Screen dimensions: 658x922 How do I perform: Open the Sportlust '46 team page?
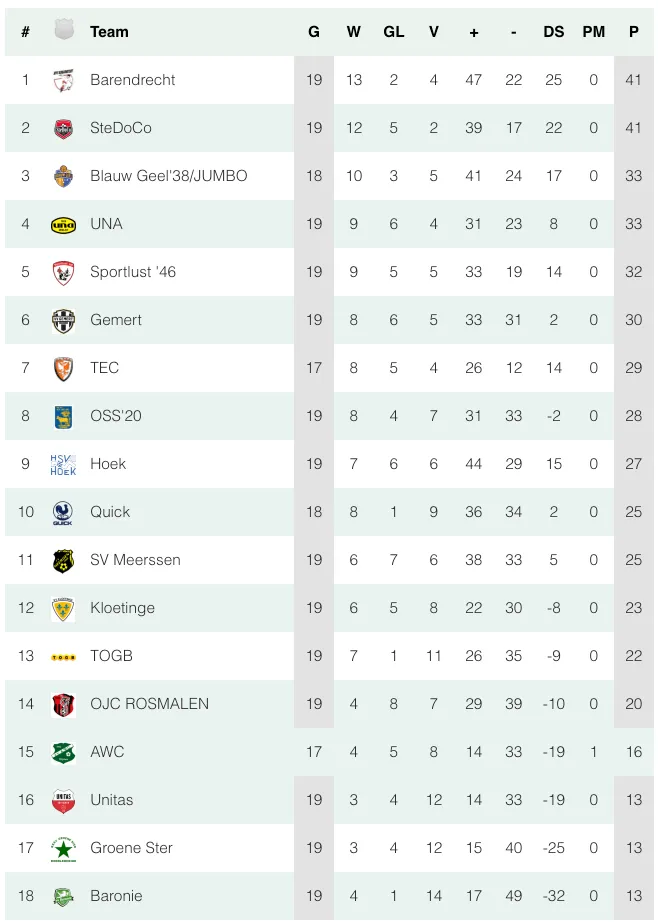(132, 272)
